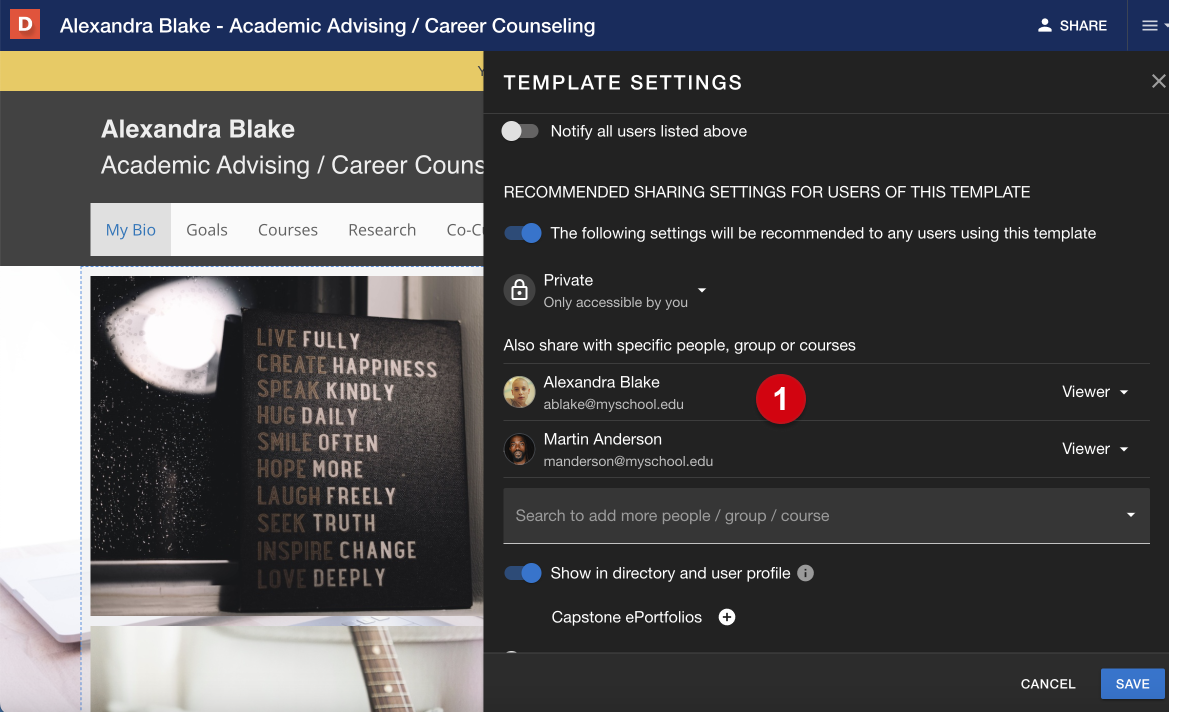Click the Private padlock icon
The height and width of the screenshot is (712, 1200).
(x=519, y=290)
